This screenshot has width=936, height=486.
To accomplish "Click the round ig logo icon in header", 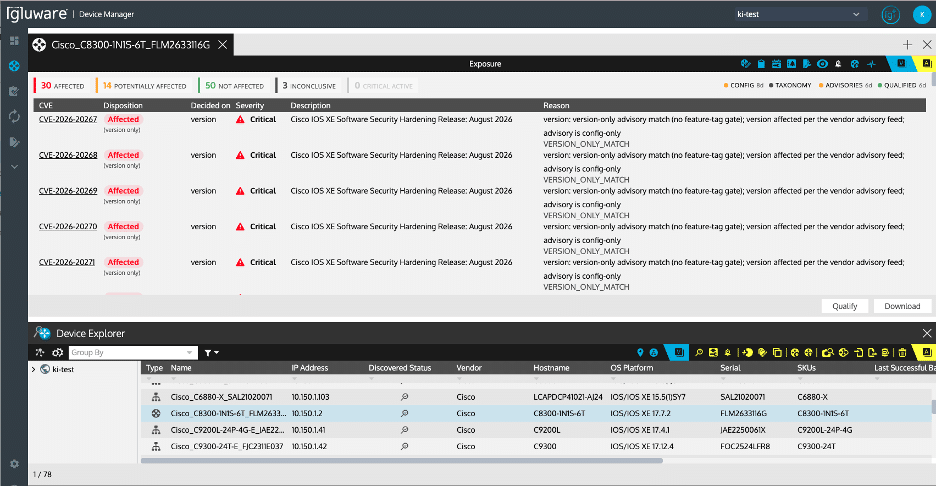I will point(890,14).
